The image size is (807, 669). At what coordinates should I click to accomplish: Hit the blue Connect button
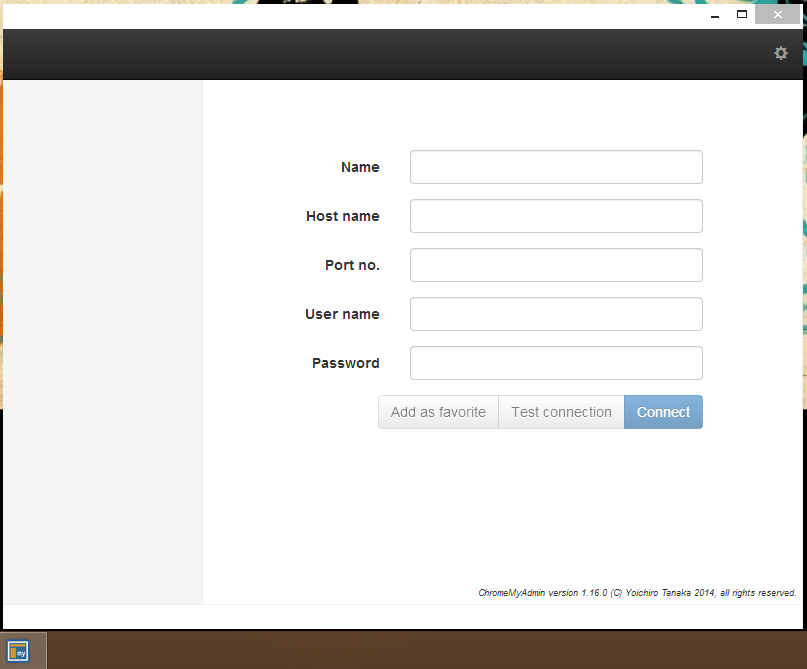pyautogui.click(x=663, y=412)
